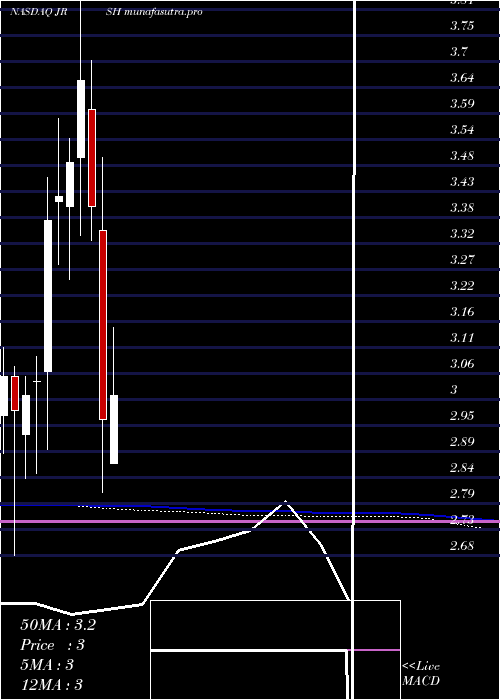Click the 2.68 price axis label
Screen dimensions: 500x700
(462, 545)
